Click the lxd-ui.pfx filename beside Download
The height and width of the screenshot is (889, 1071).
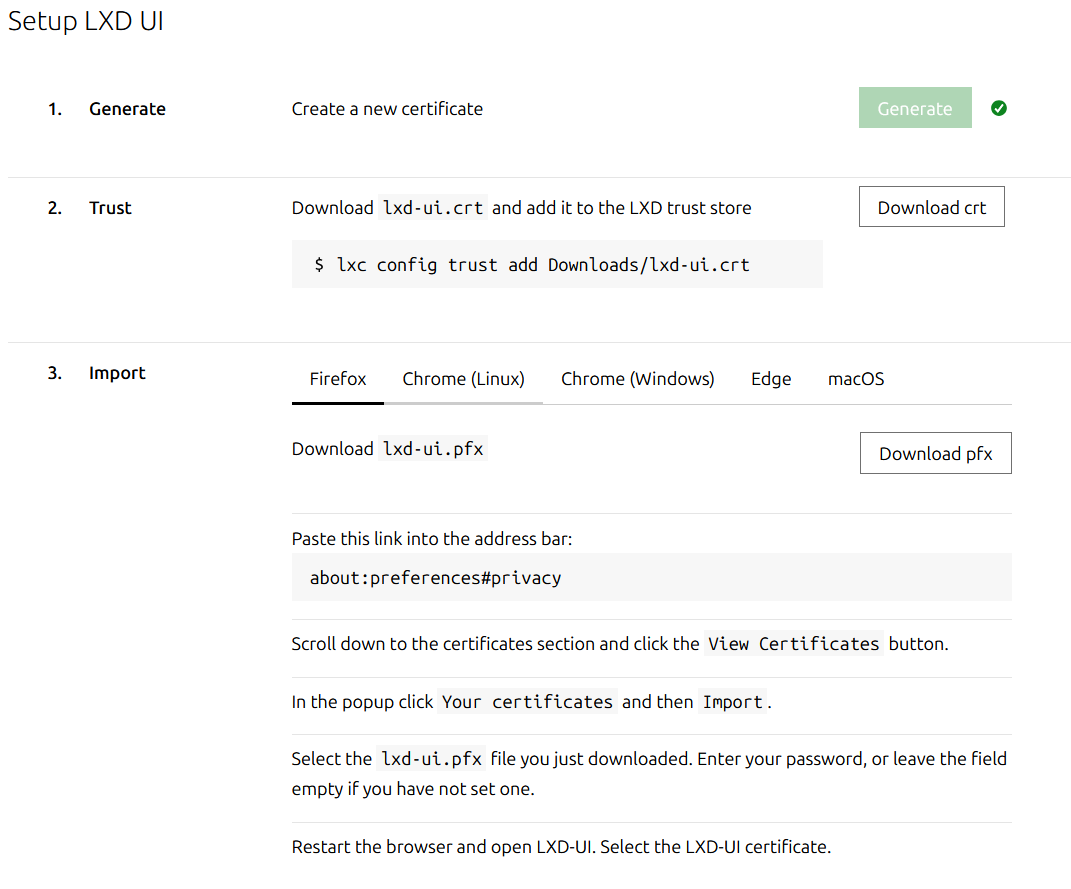(432, 449)
